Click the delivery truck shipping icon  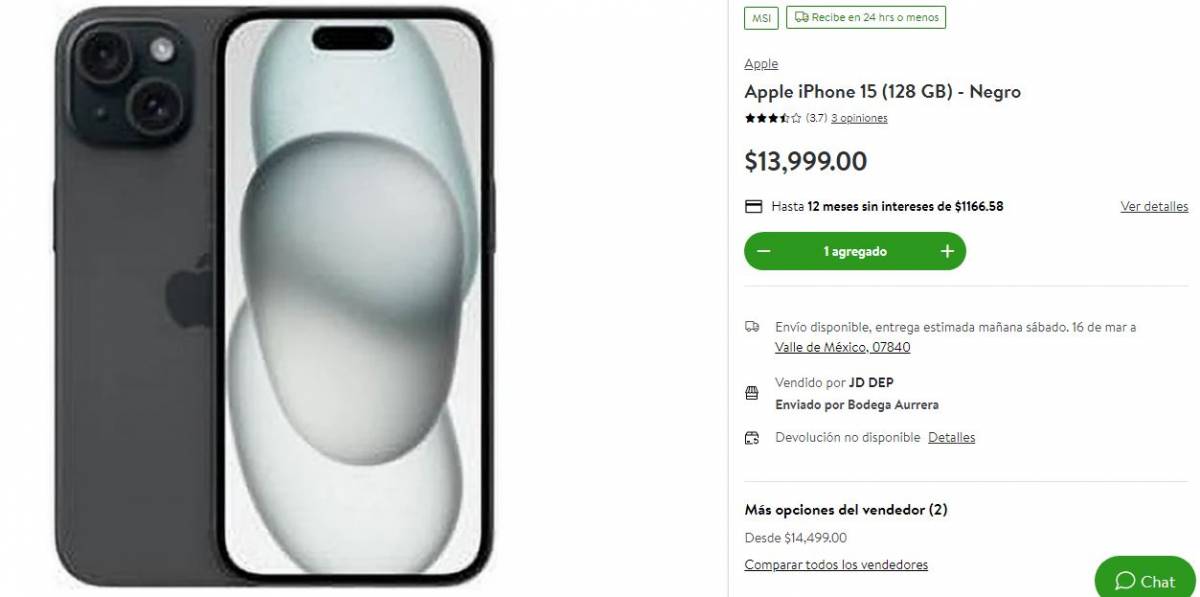point(752,327)
